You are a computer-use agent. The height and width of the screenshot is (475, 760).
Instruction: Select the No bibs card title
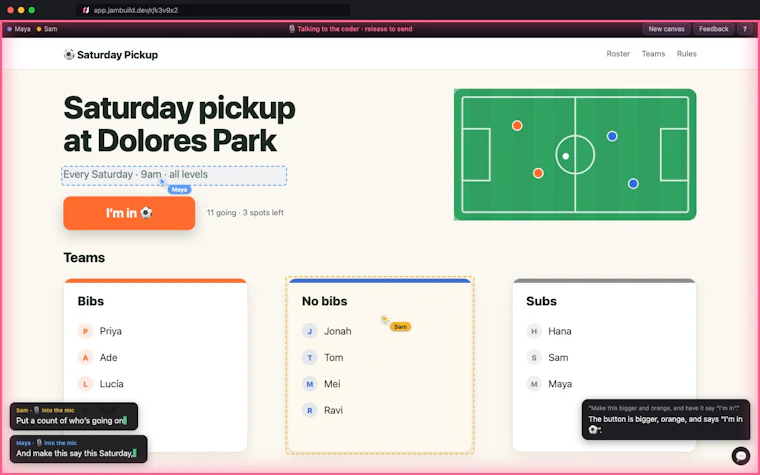pyautogui.click(x=324, y=301)
